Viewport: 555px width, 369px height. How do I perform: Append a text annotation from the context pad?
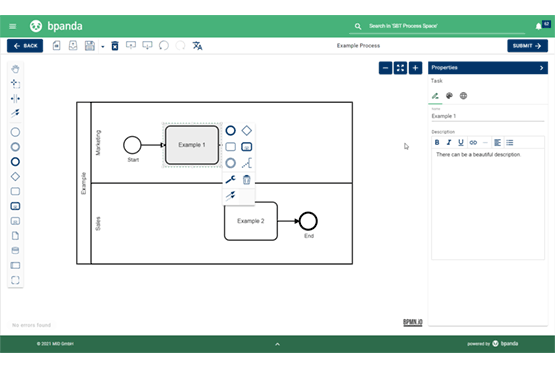(247, 163)
